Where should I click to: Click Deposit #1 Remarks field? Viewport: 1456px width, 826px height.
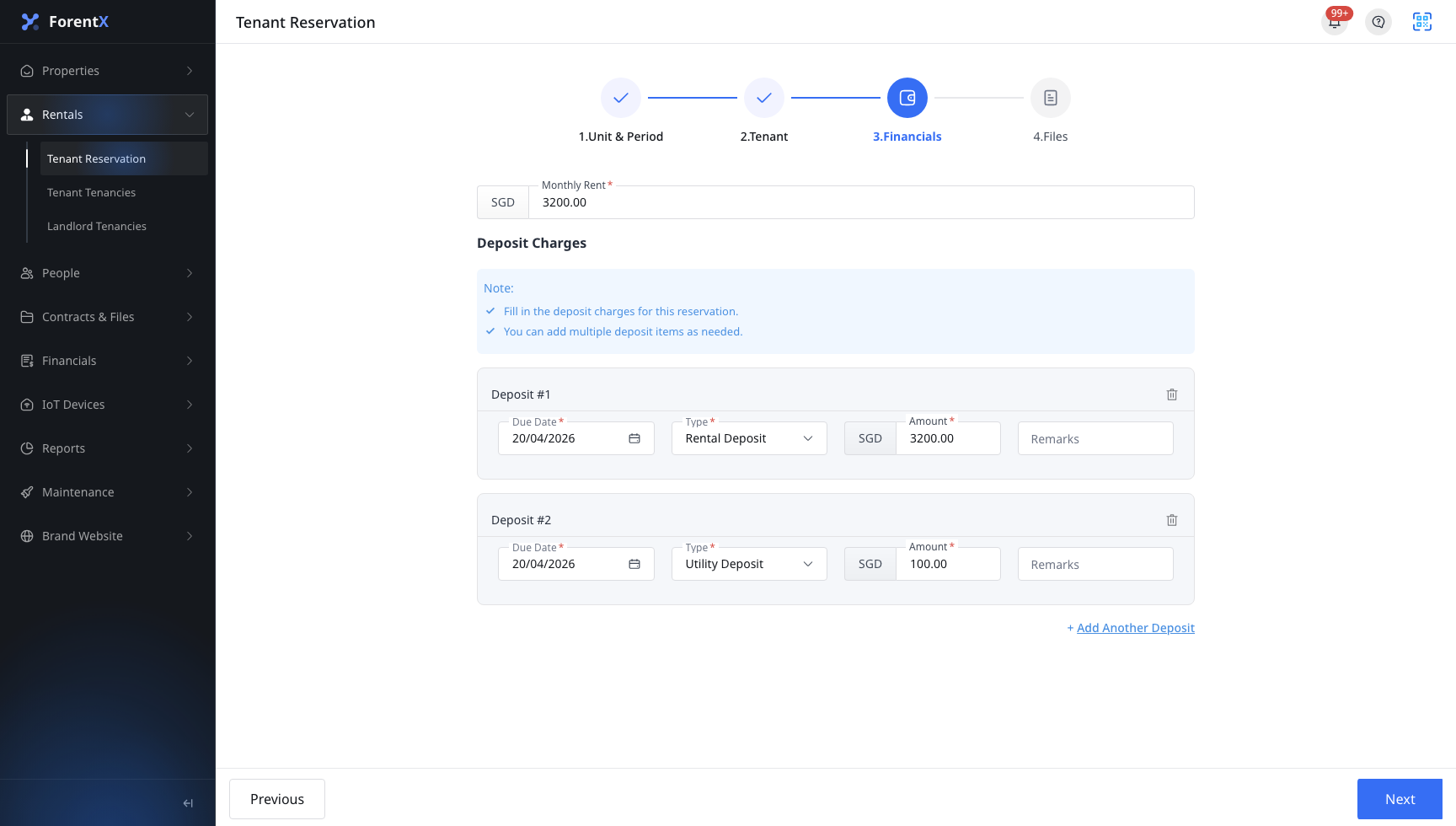[1095, 438]
